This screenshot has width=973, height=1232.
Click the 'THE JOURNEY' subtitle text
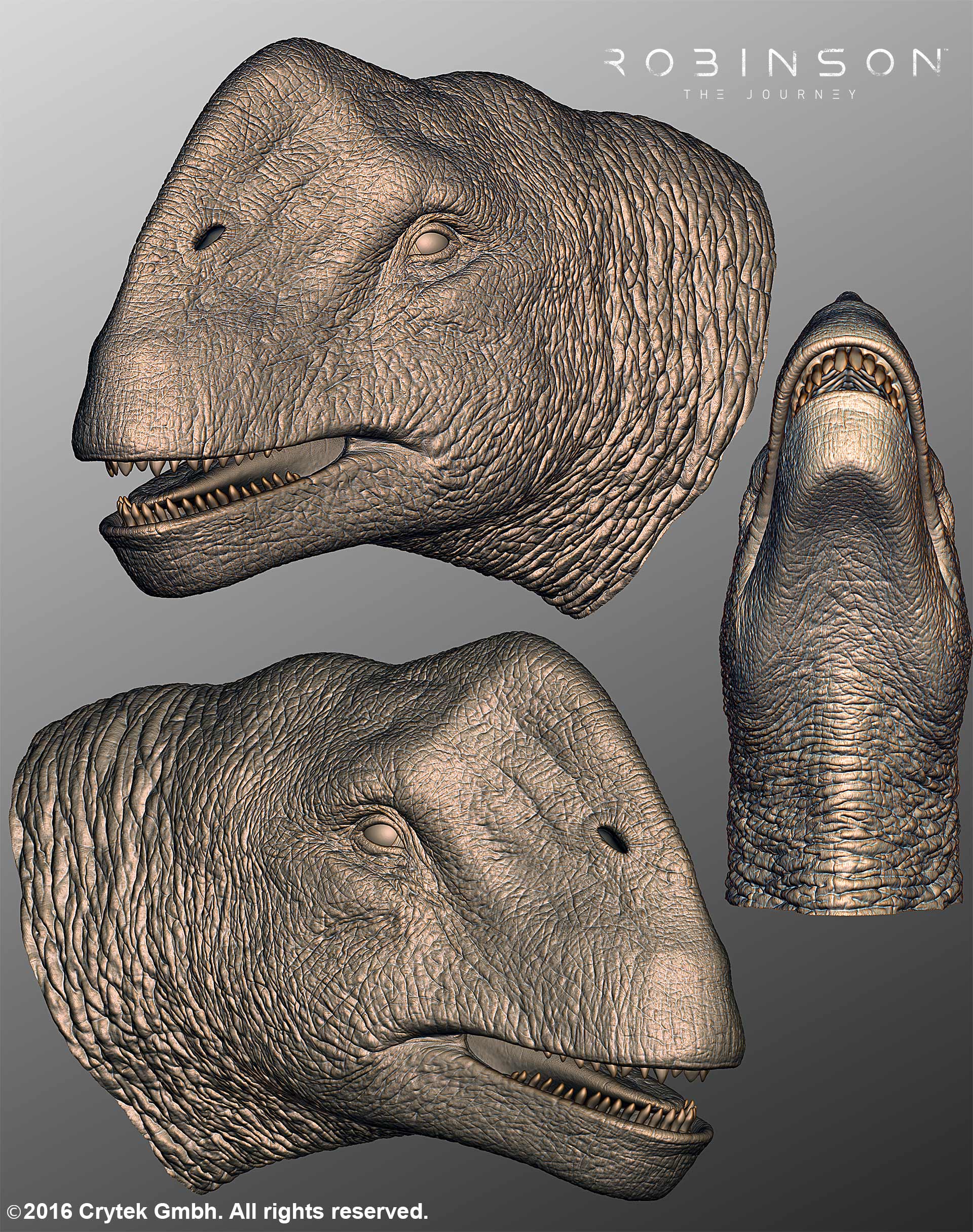click(771, 95)
